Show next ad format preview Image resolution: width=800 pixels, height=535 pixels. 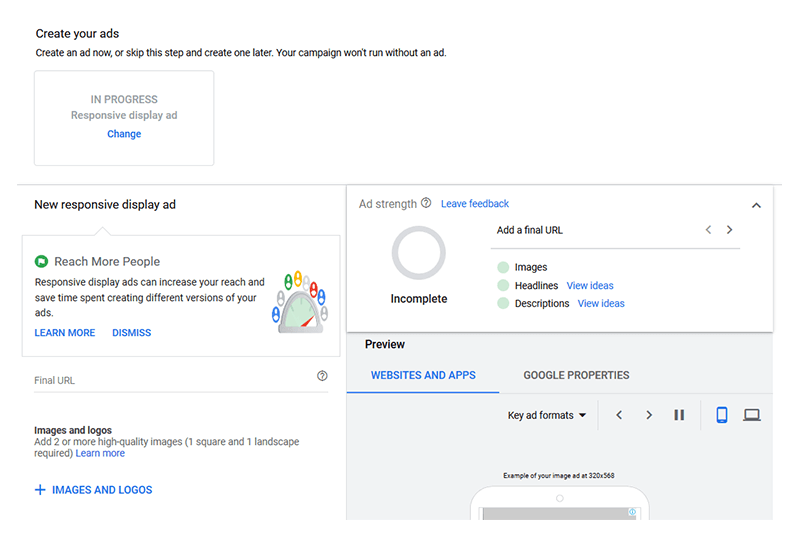[x=649, y=415]
